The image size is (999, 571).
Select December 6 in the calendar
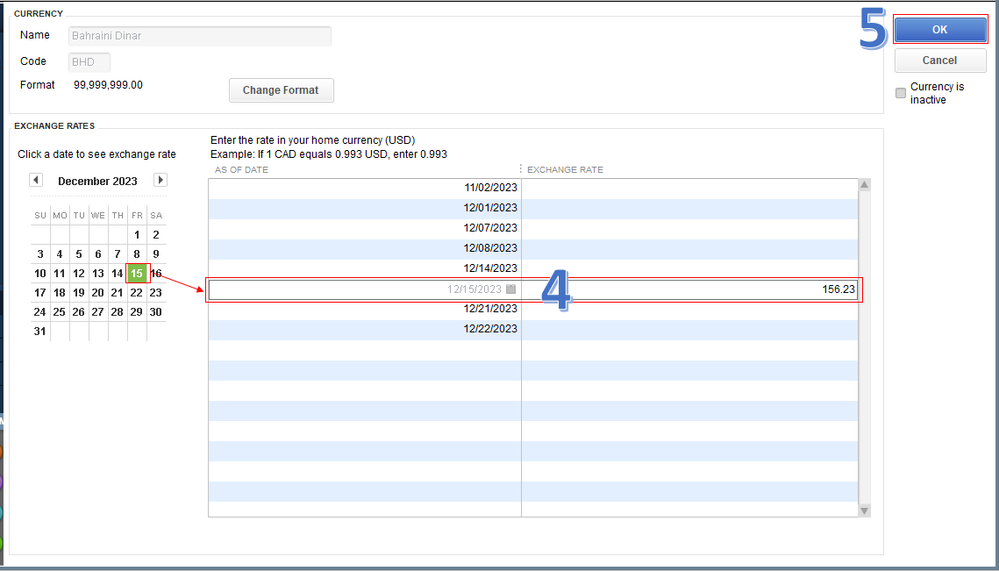[98, 254]
